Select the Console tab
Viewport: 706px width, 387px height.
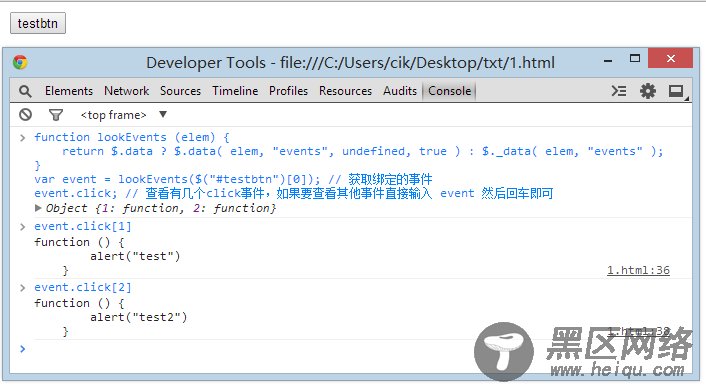[449, 91]
